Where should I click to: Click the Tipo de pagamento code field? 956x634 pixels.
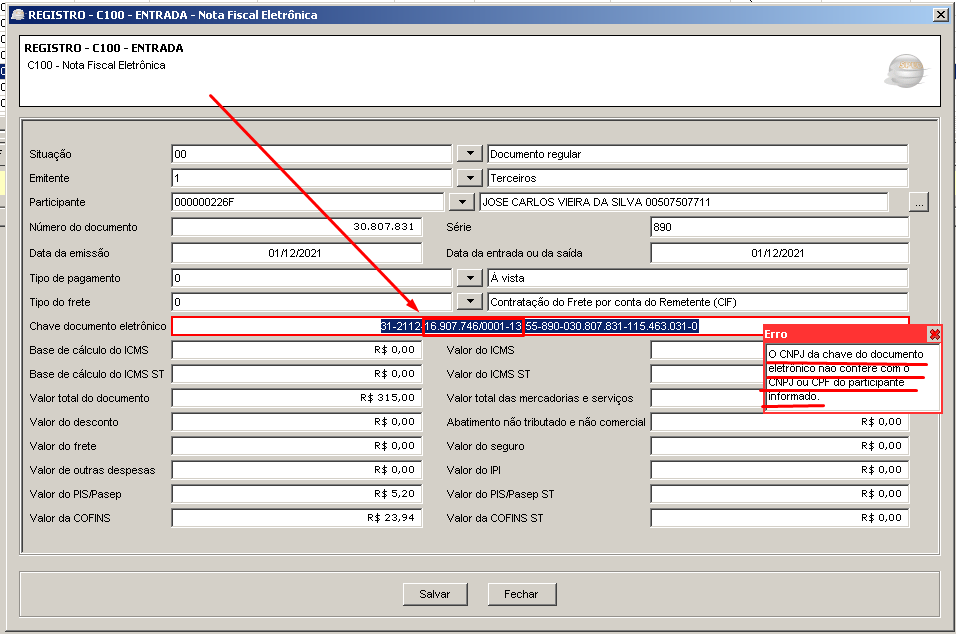click(x=312, y=278)
